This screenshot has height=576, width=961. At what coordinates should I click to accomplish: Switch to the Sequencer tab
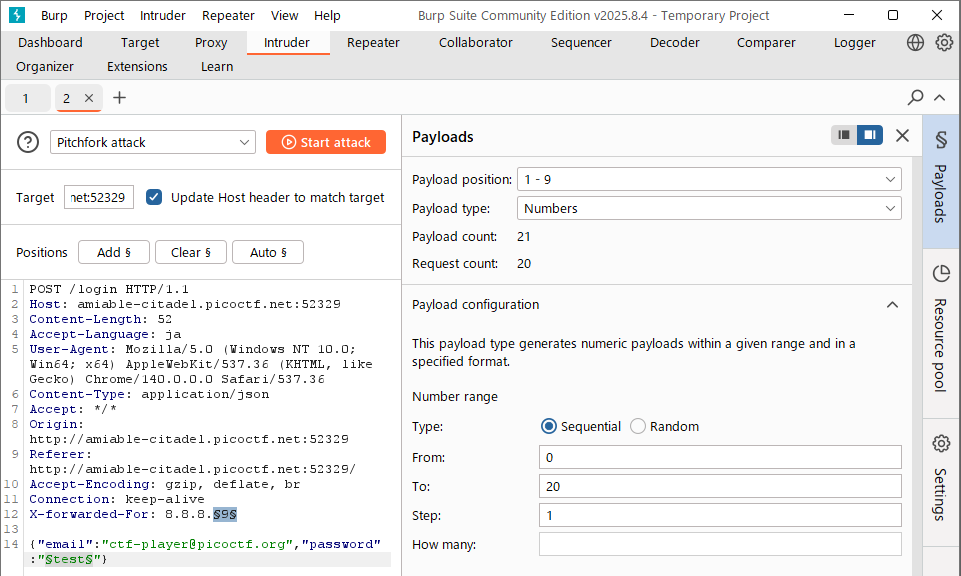581,42
